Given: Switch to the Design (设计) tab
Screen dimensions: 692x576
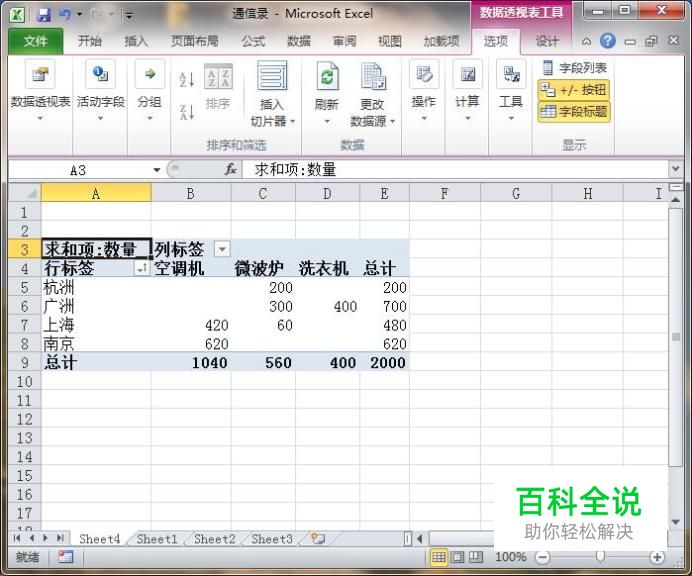Looking at the screenshot, I should point(547,41).
